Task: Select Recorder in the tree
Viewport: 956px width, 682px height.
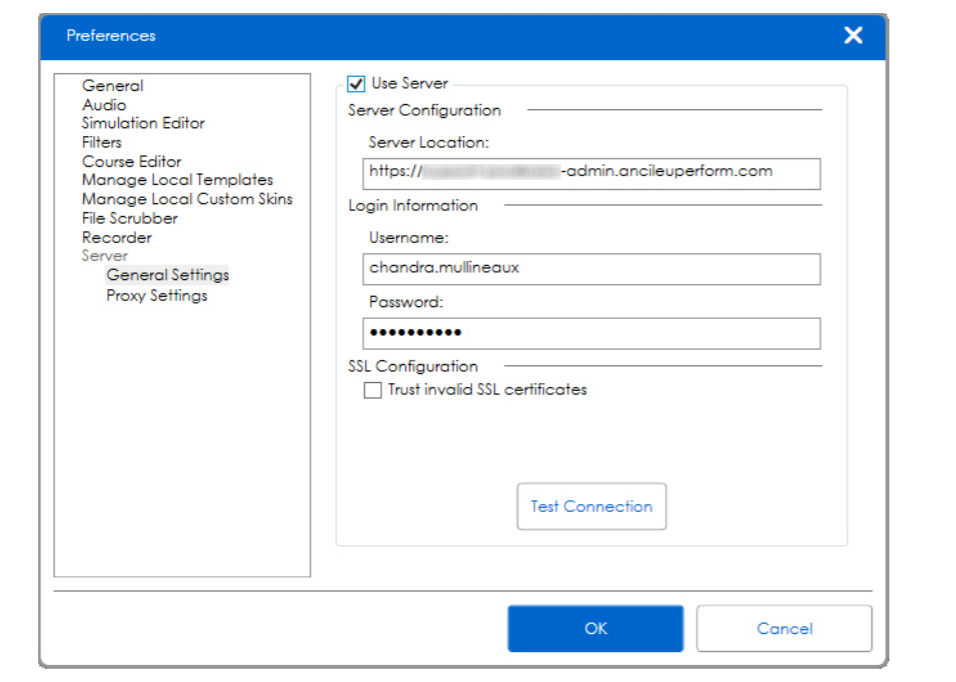Action: click(117, 238)
